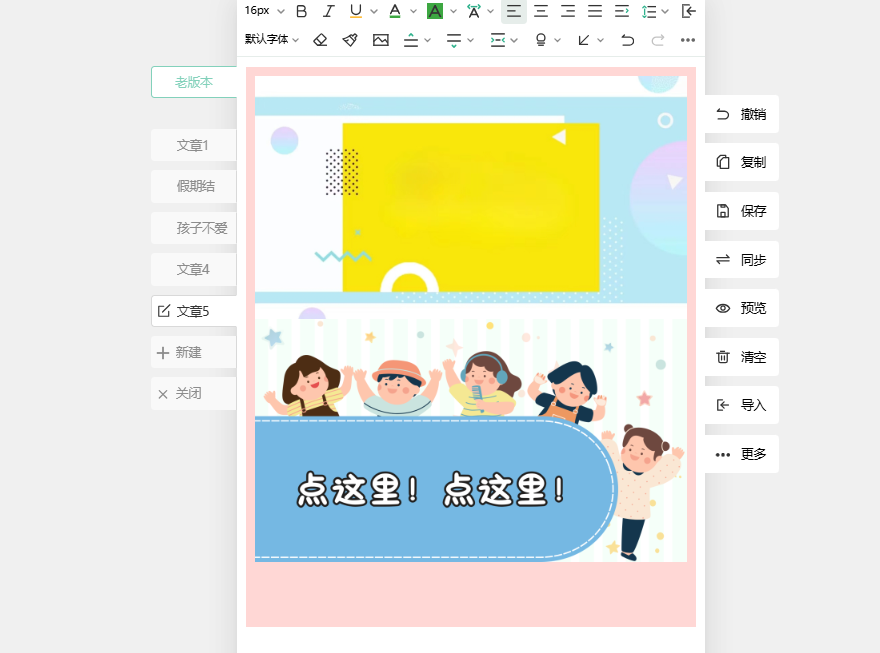The image size is (880, 653).
Task: Align text right
Action: pyautogui.click(x=568, y=11)
